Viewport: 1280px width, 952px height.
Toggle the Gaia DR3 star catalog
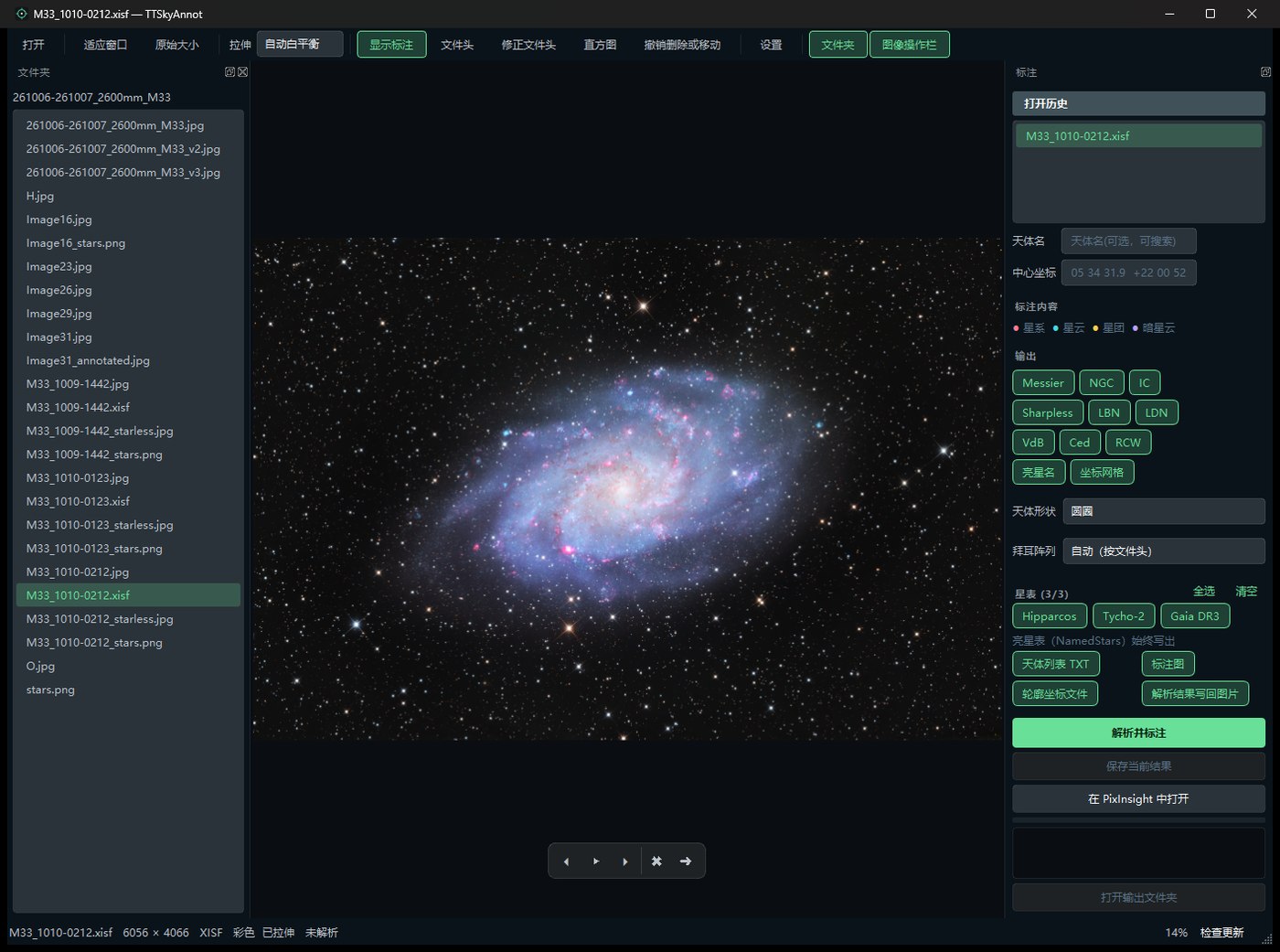[1195, 616]
